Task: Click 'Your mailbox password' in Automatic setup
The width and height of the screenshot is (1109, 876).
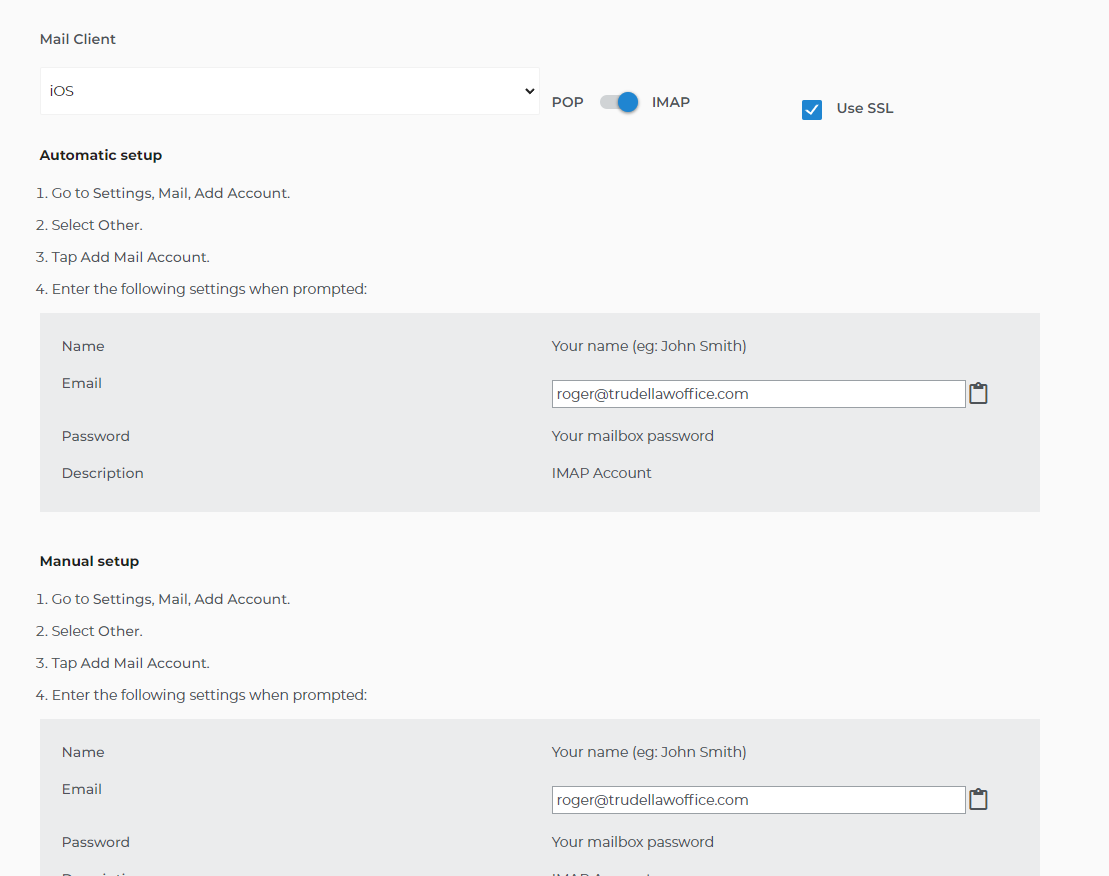Action: coord(632,436)
